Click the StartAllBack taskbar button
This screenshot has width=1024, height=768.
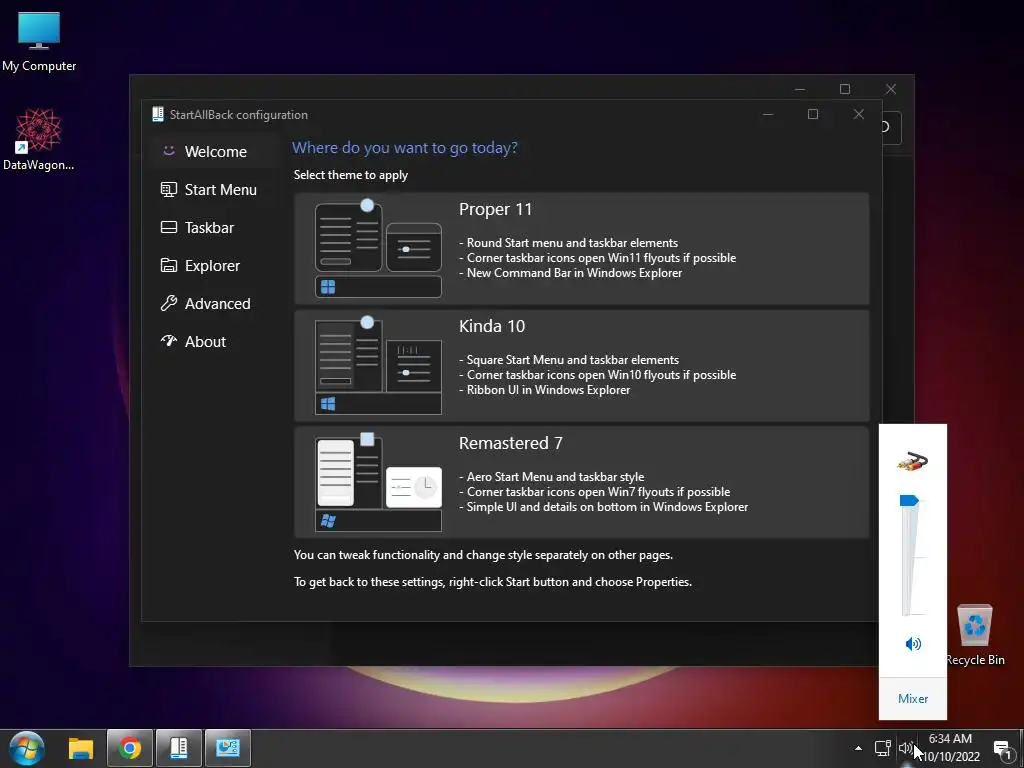tap(179, 748)
